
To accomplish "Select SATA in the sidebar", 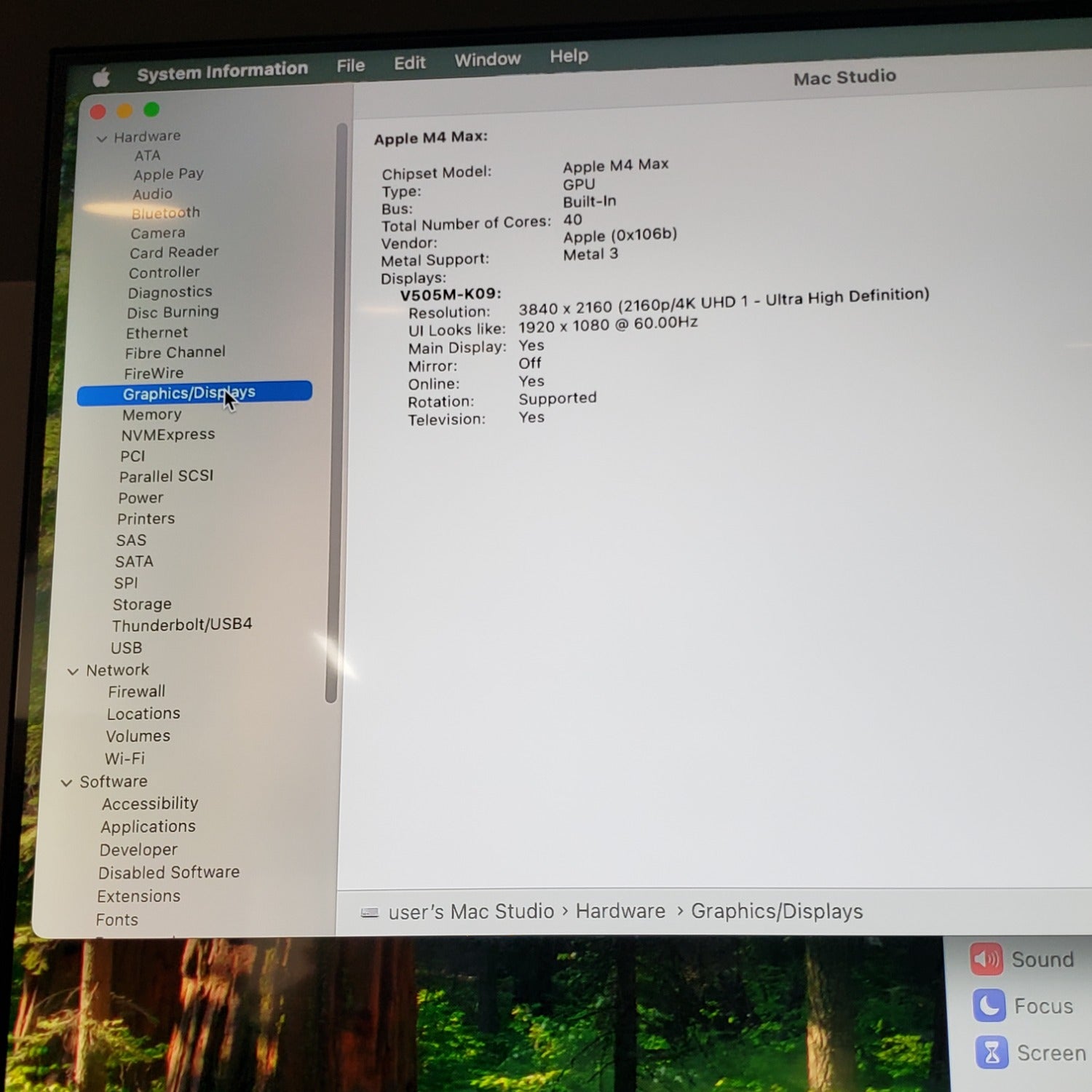I will coord(134,561).
